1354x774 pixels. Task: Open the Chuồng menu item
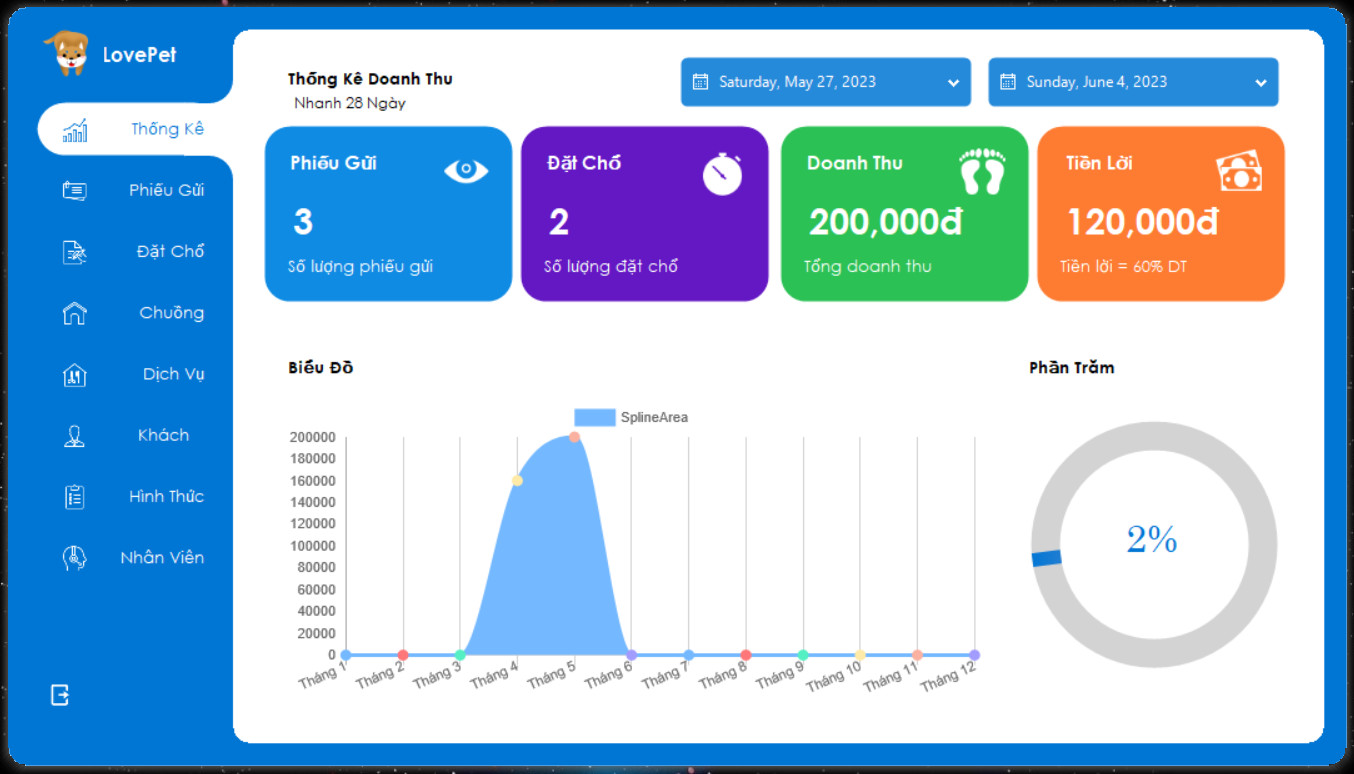pyautogui.click(x=171, y=313)
